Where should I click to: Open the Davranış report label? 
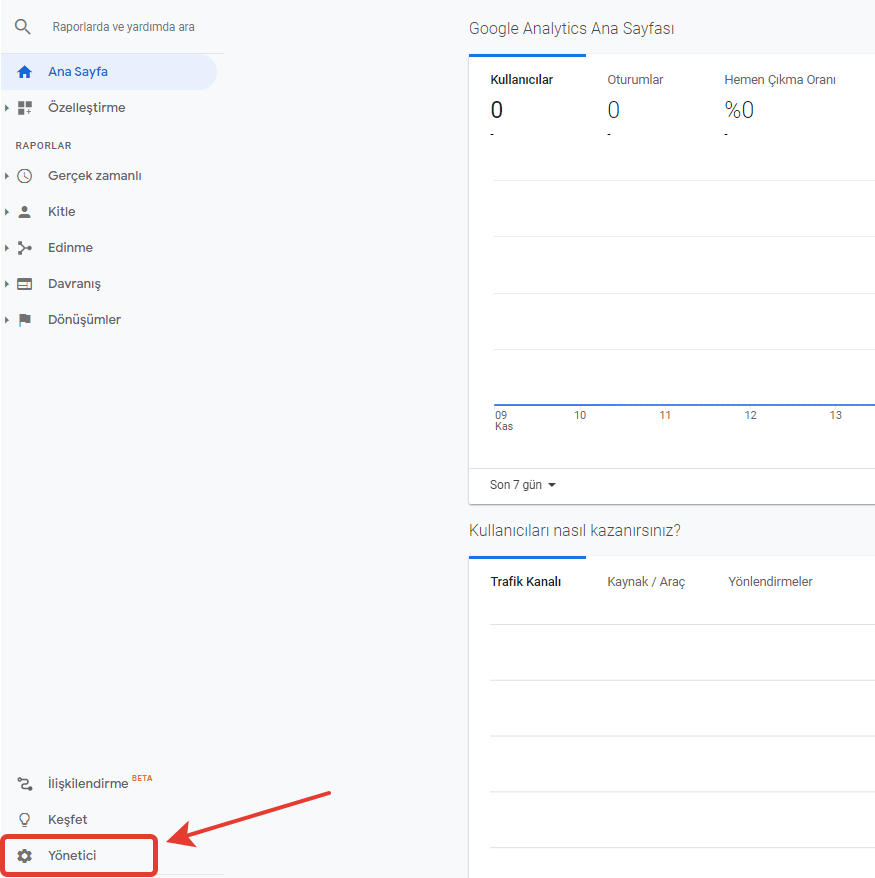(x=74, y=284)
